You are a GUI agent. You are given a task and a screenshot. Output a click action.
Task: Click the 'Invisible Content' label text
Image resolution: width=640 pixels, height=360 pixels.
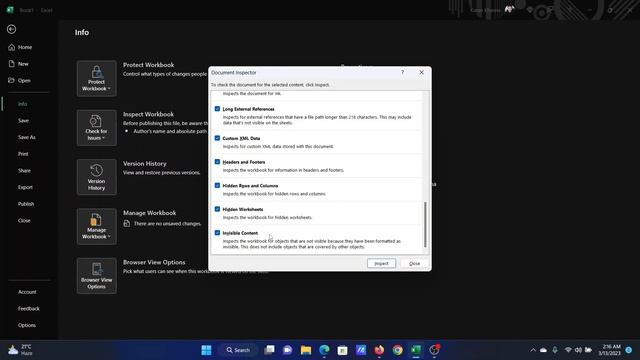point(240,233)
